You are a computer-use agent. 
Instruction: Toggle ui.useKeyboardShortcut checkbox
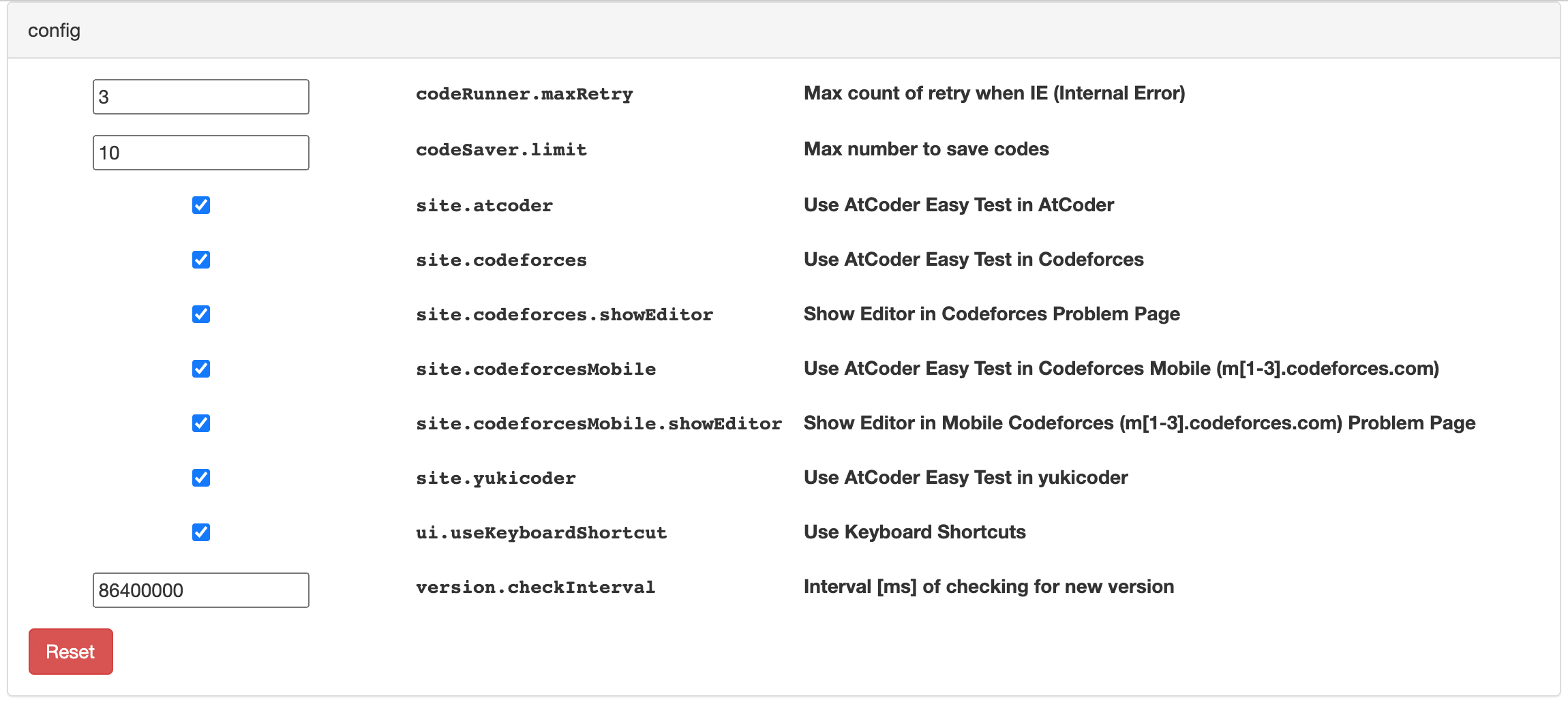point(201,532)
